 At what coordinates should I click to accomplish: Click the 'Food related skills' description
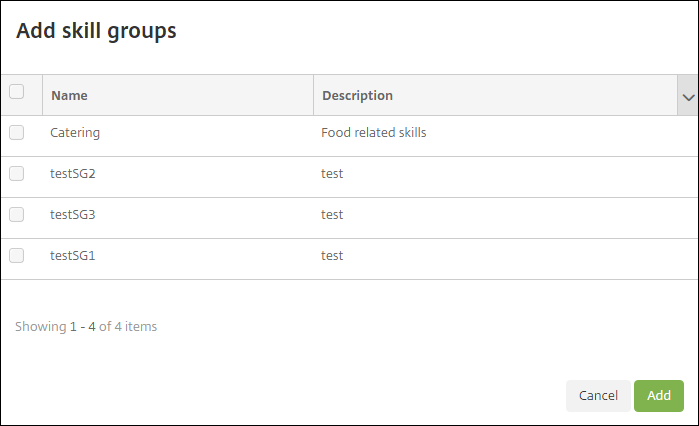374,132
